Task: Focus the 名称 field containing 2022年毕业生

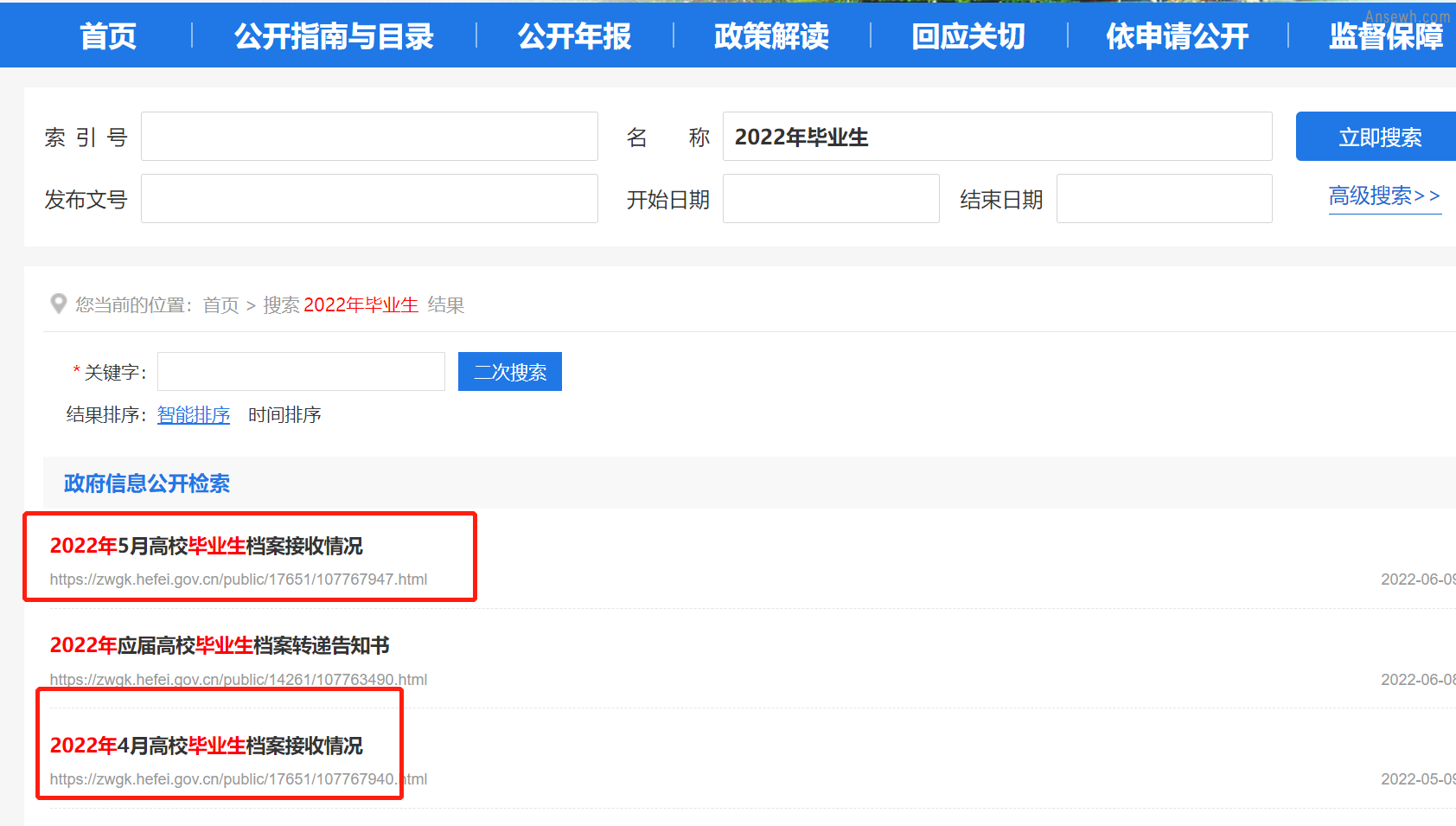Action: coord(997,137)
